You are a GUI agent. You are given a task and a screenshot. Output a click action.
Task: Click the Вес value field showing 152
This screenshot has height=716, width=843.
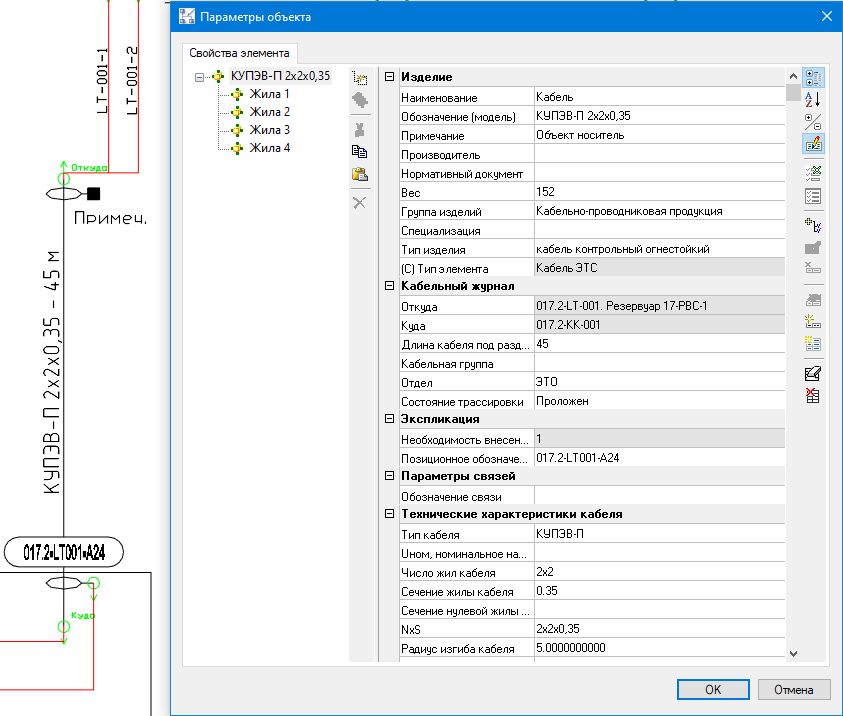(658, 192)
